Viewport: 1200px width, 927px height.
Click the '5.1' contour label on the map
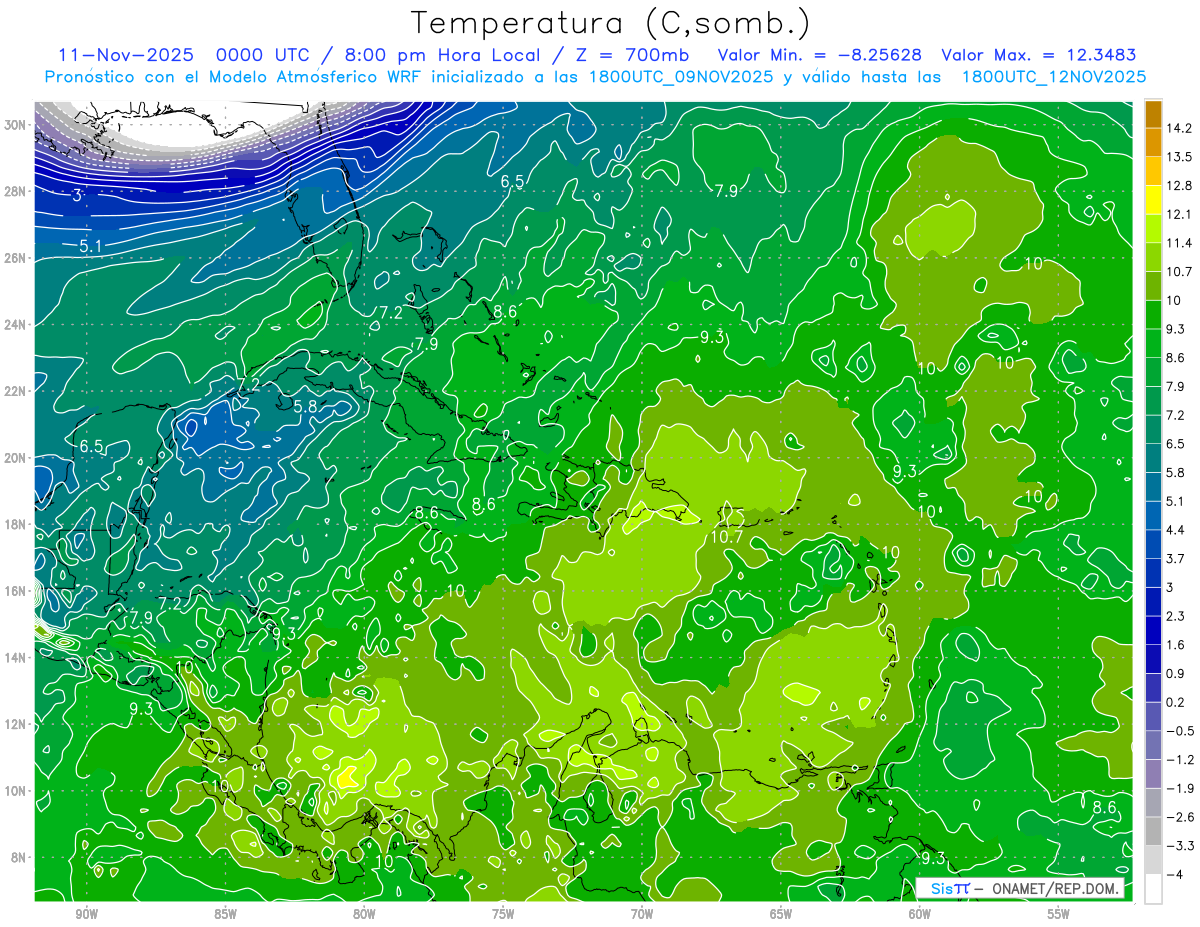(91, 245)
